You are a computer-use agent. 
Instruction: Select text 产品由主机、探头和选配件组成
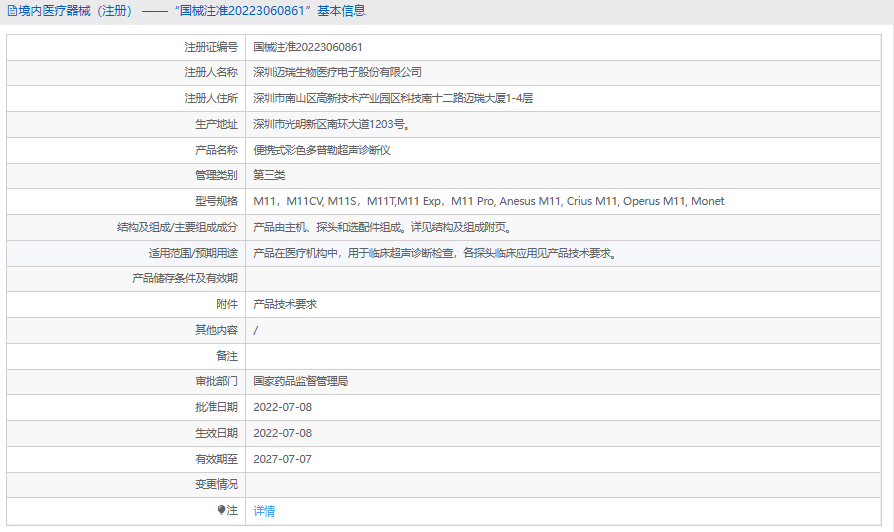coord(327,227)
